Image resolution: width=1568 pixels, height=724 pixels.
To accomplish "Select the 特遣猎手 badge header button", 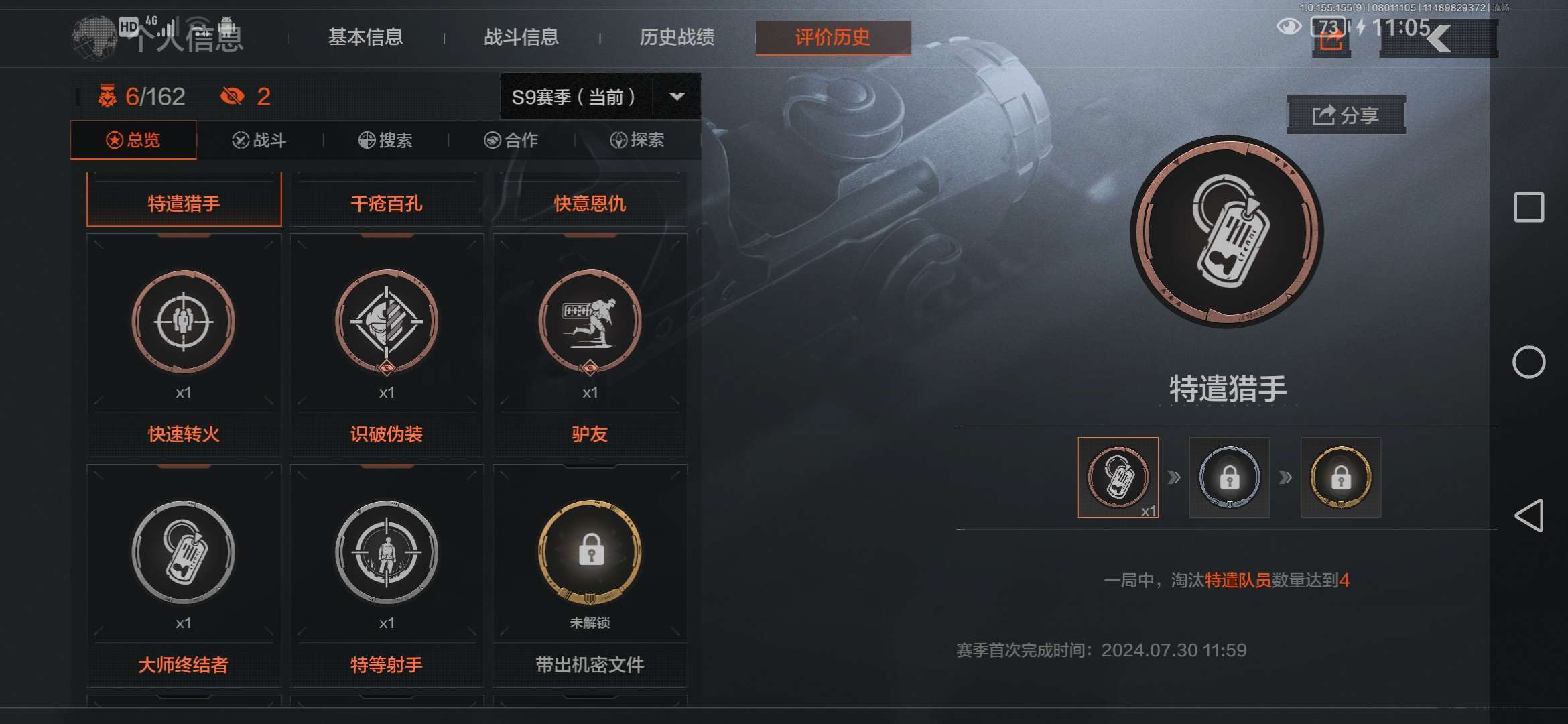I will pyautogui.click(x=184, y=203).
